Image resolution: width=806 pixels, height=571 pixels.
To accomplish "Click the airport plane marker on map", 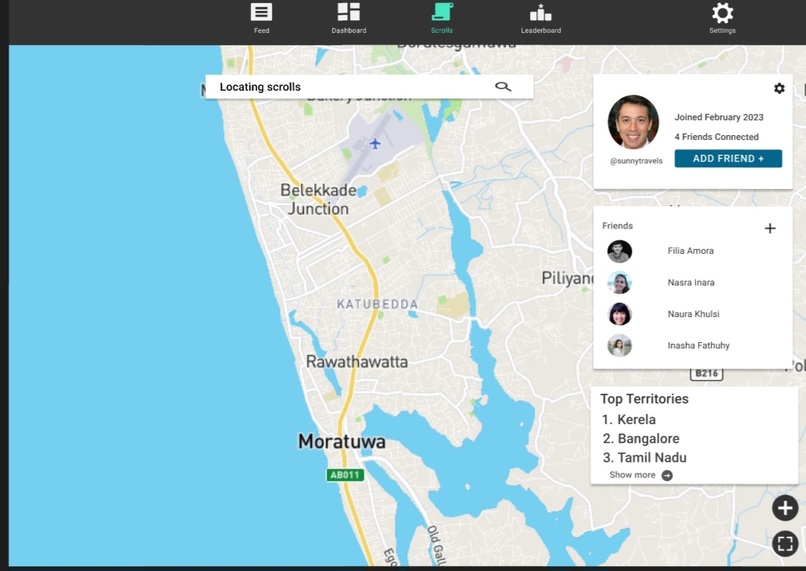I will [x=375, y=143].
